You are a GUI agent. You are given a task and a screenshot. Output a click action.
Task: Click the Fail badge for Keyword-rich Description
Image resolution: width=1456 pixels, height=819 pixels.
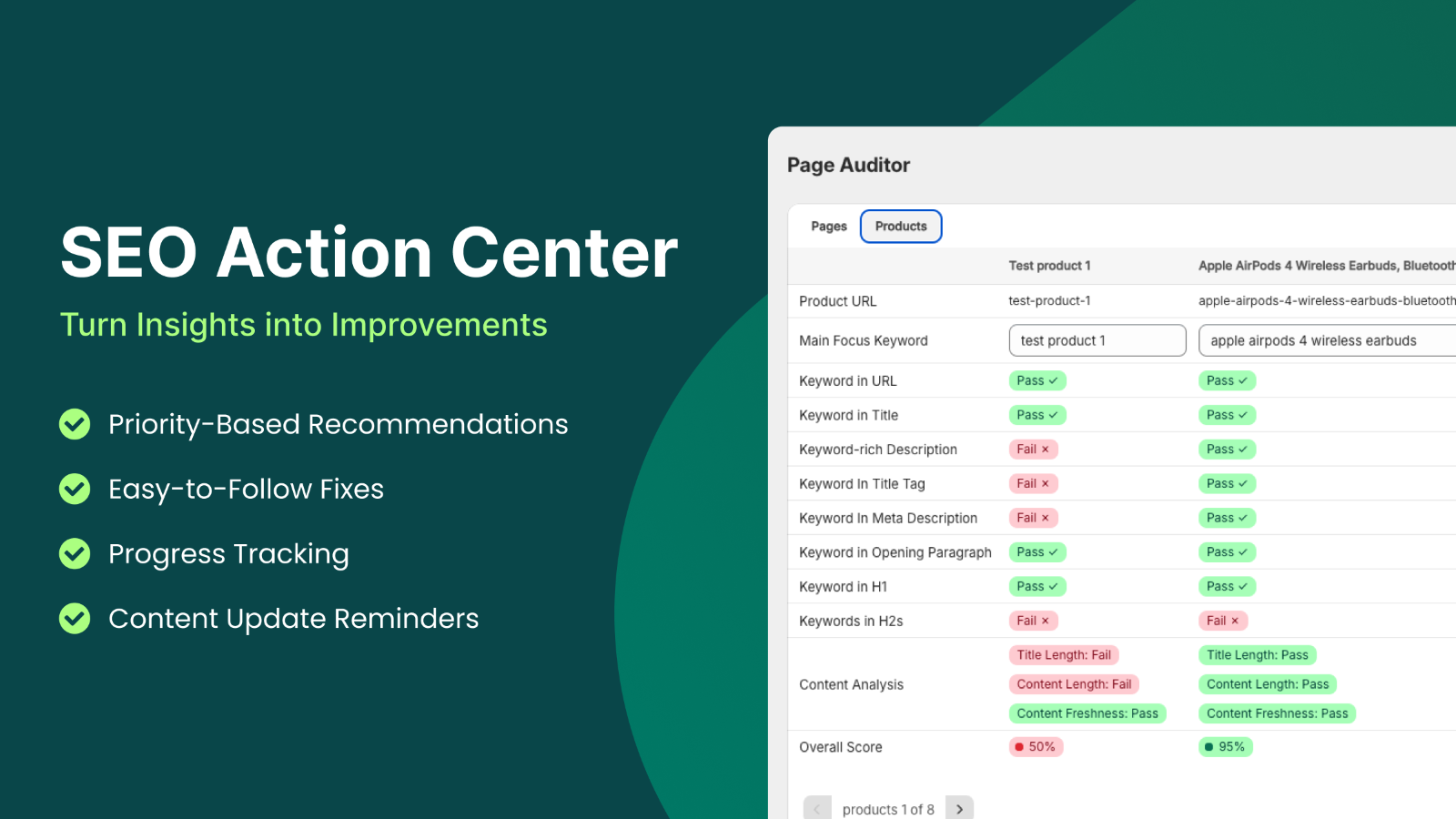(x=1032, y=449)
